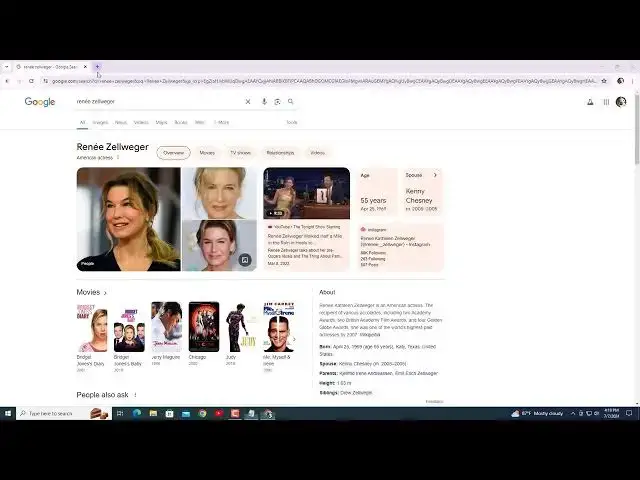Open Task View on the taskbar
Screen dimensions: 640x480
click(120, 413)
